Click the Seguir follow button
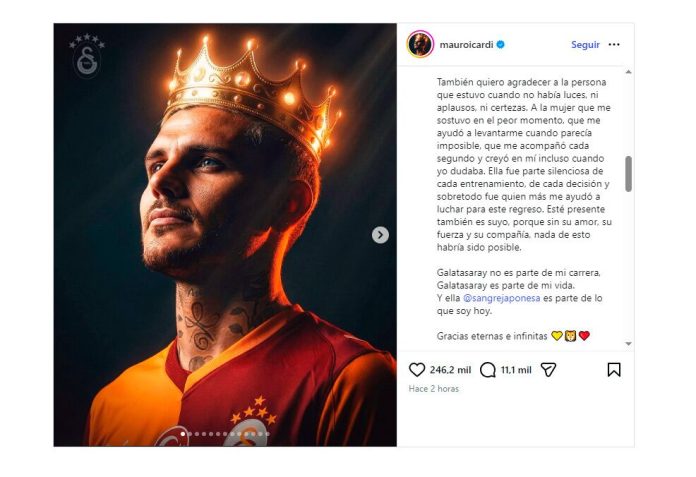 tap(585, 45)
